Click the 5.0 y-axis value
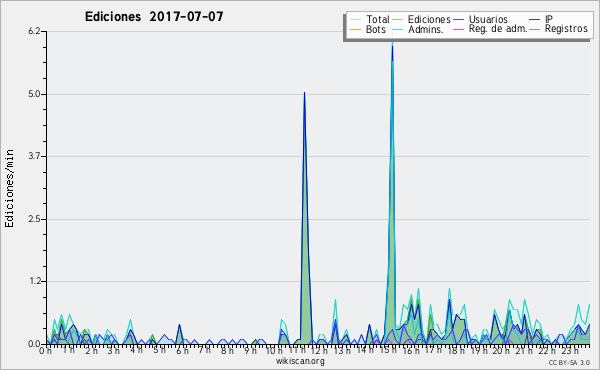Screen dimensions: 600x370 point(34,94)
